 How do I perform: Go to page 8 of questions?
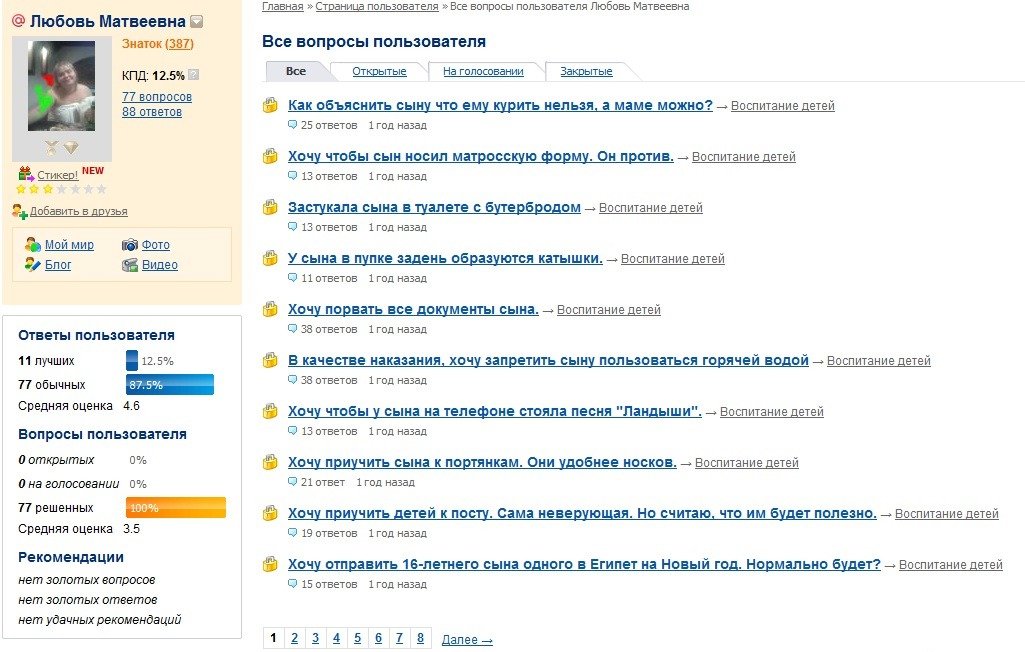click(x=420, y=638)
